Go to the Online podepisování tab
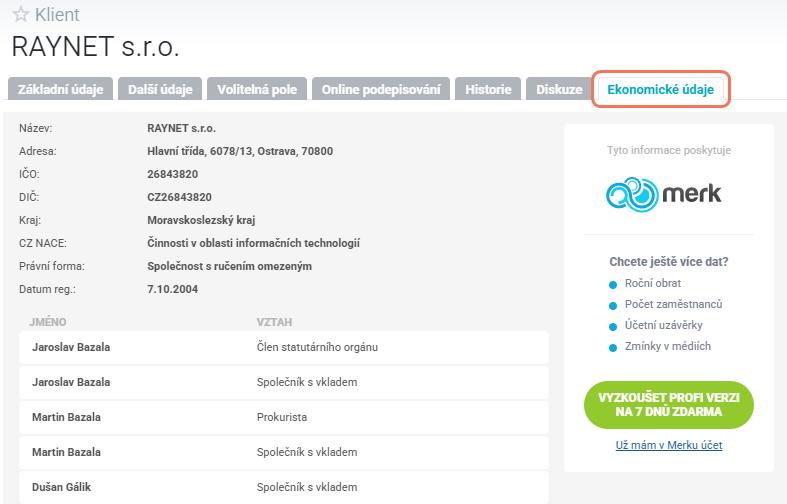 pyautogui.click(x=381, y=89)
